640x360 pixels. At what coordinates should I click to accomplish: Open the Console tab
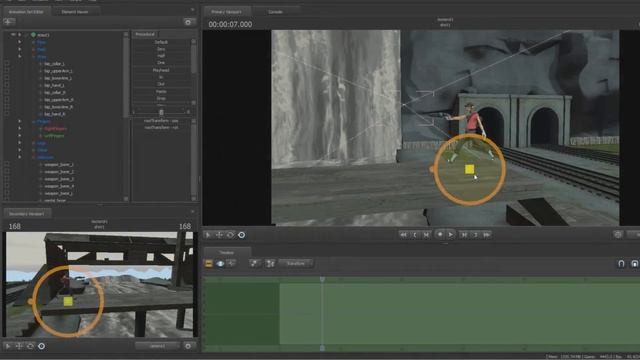276,12
